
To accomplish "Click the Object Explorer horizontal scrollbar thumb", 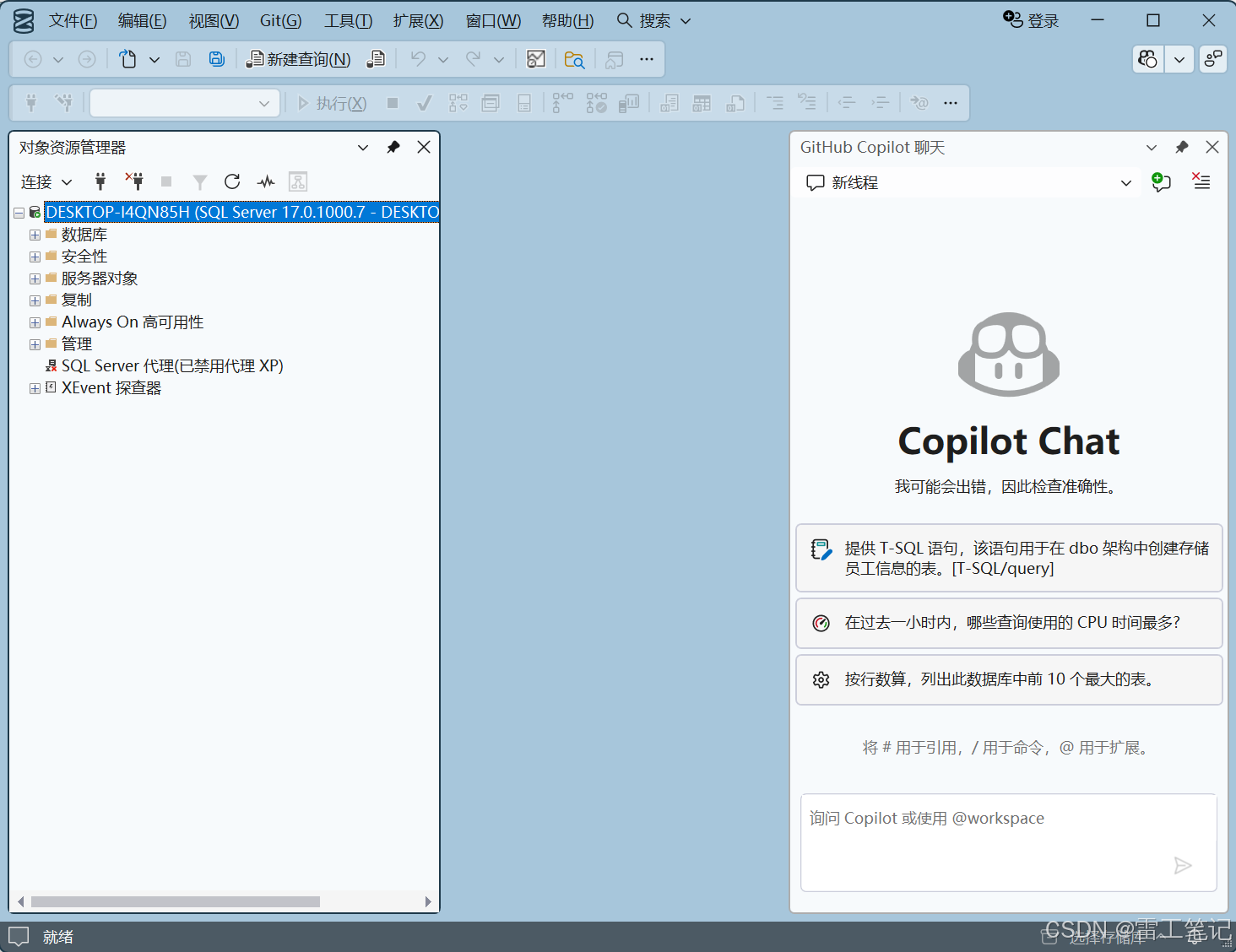I will coord(176,901).
